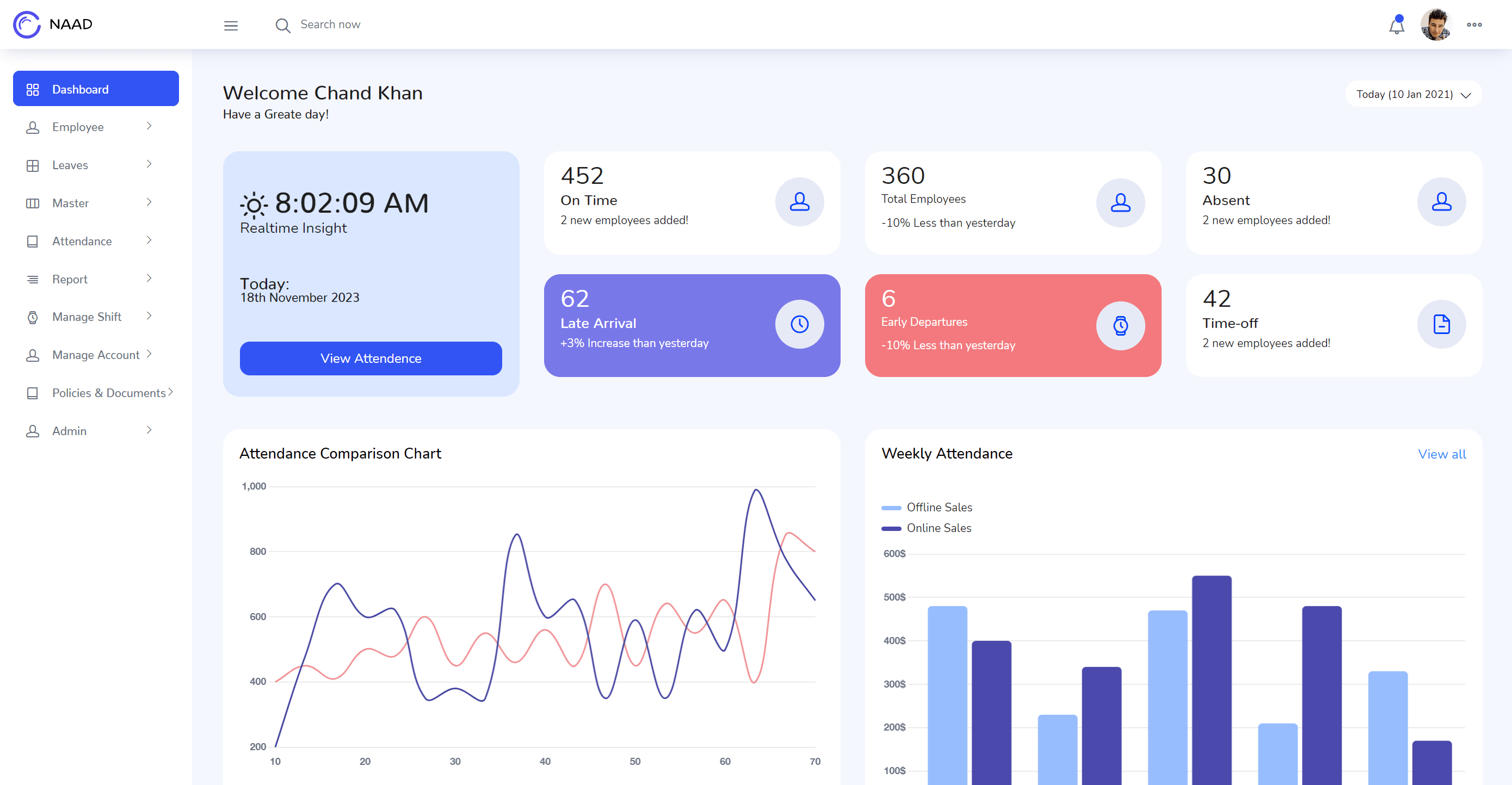Open the Policies & Documents menu item
Screen dimensions: 1512x785
pyautogui.click(x=96, y=393)
